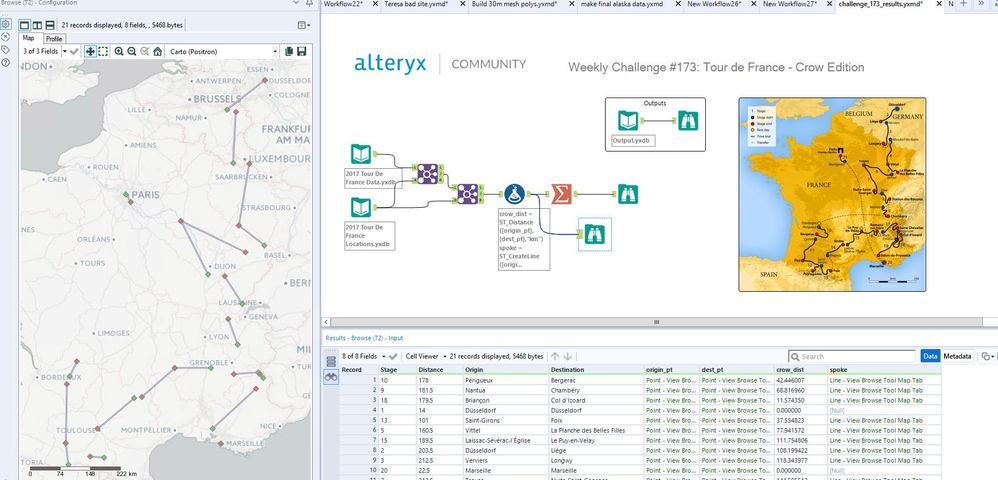Image resolution: width=998 pixels, height=480 pixels.
Task: Select the 2017 Tour De France Locations input tool
Action: pyautogui.click(x=361, y=208)
